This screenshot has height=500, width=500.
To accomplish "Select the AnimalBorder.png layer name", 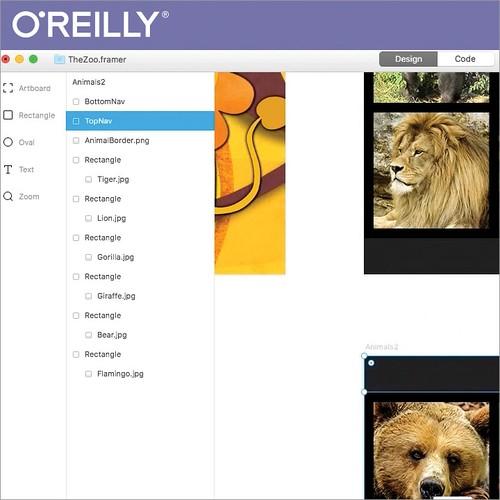I will point(117,140).
